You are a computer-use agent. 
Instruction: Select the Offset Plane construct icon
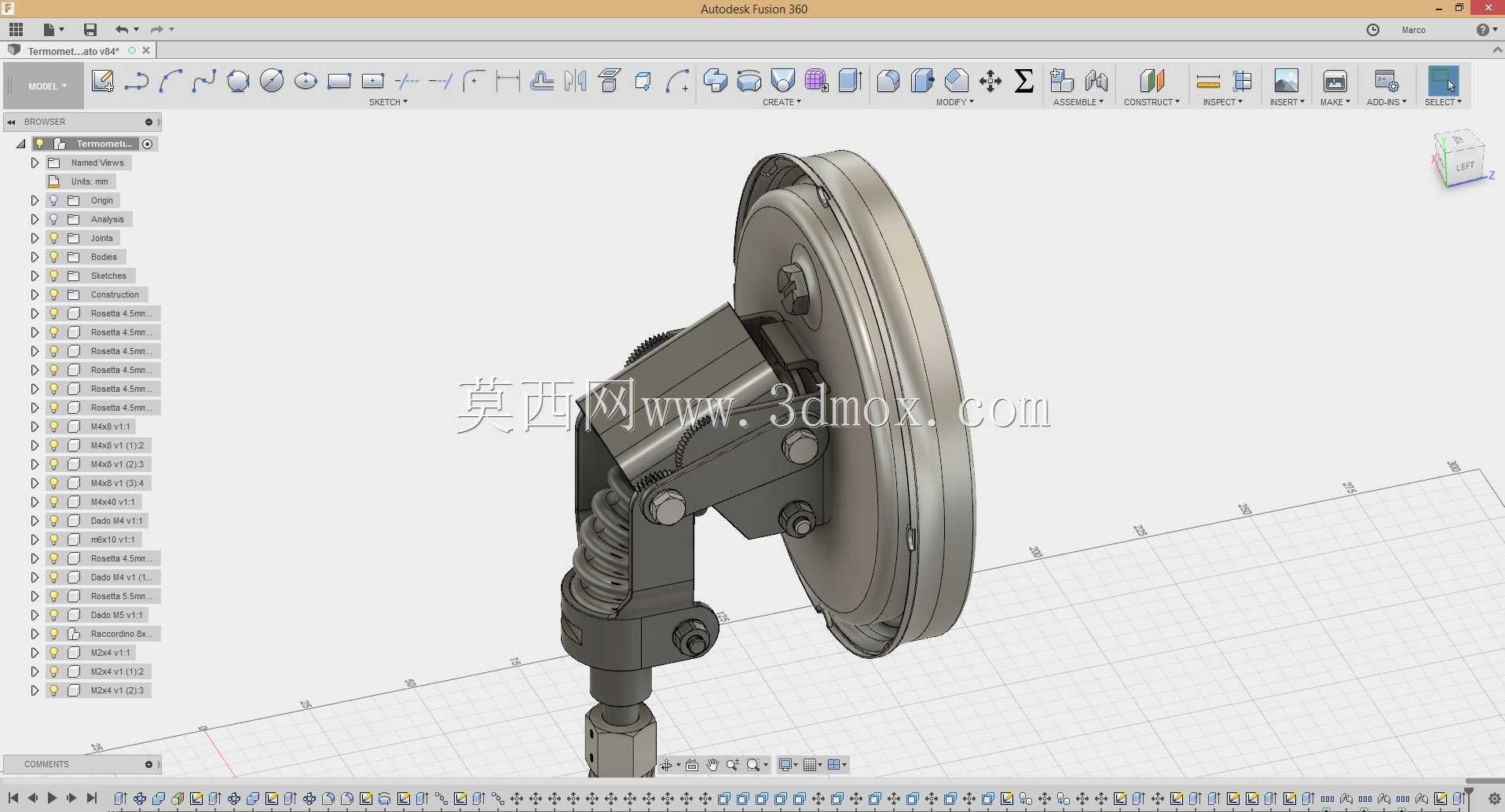1152,81
